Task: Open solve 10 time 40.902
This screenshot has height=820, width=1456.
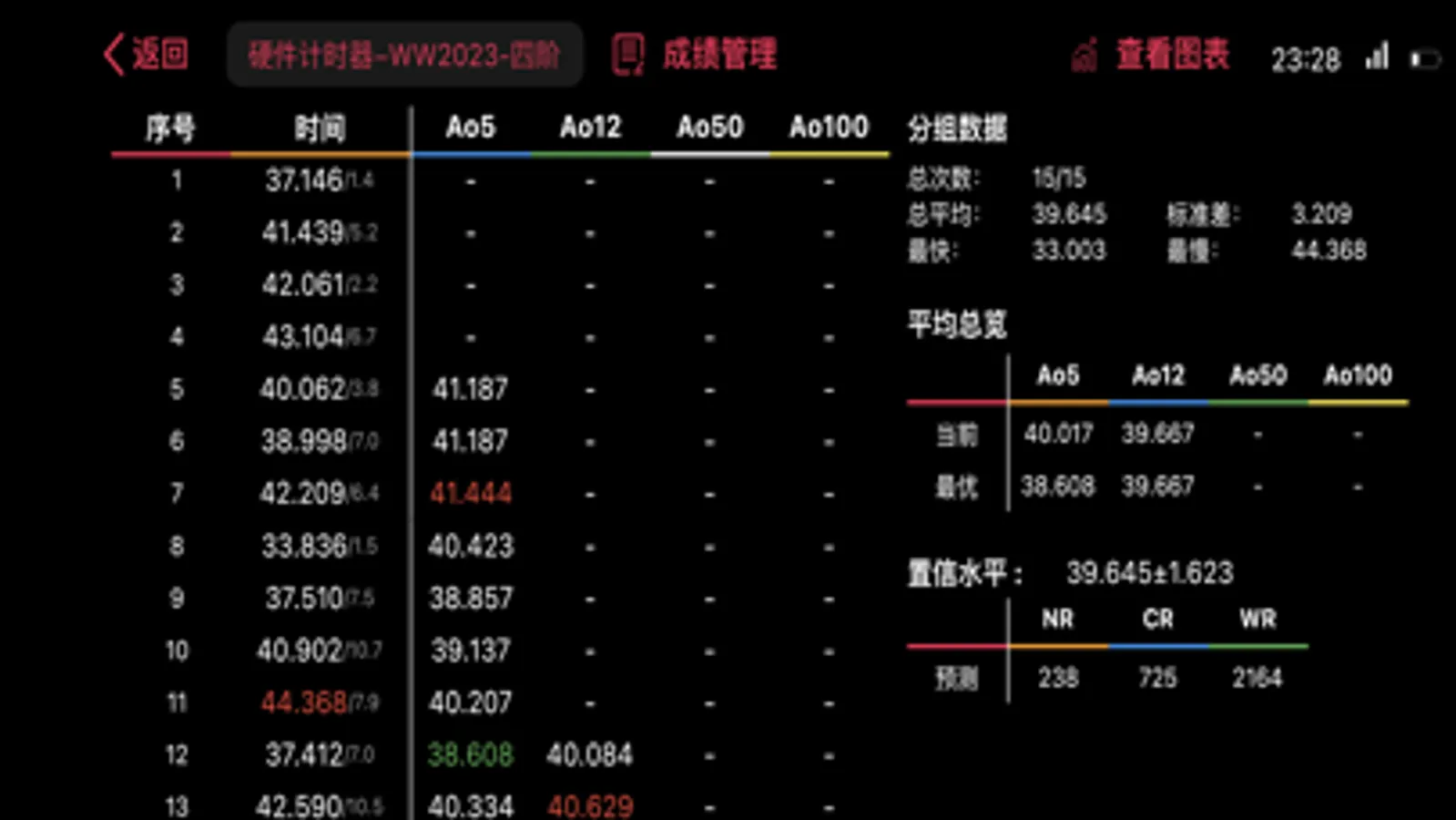Action: point(299,650)
